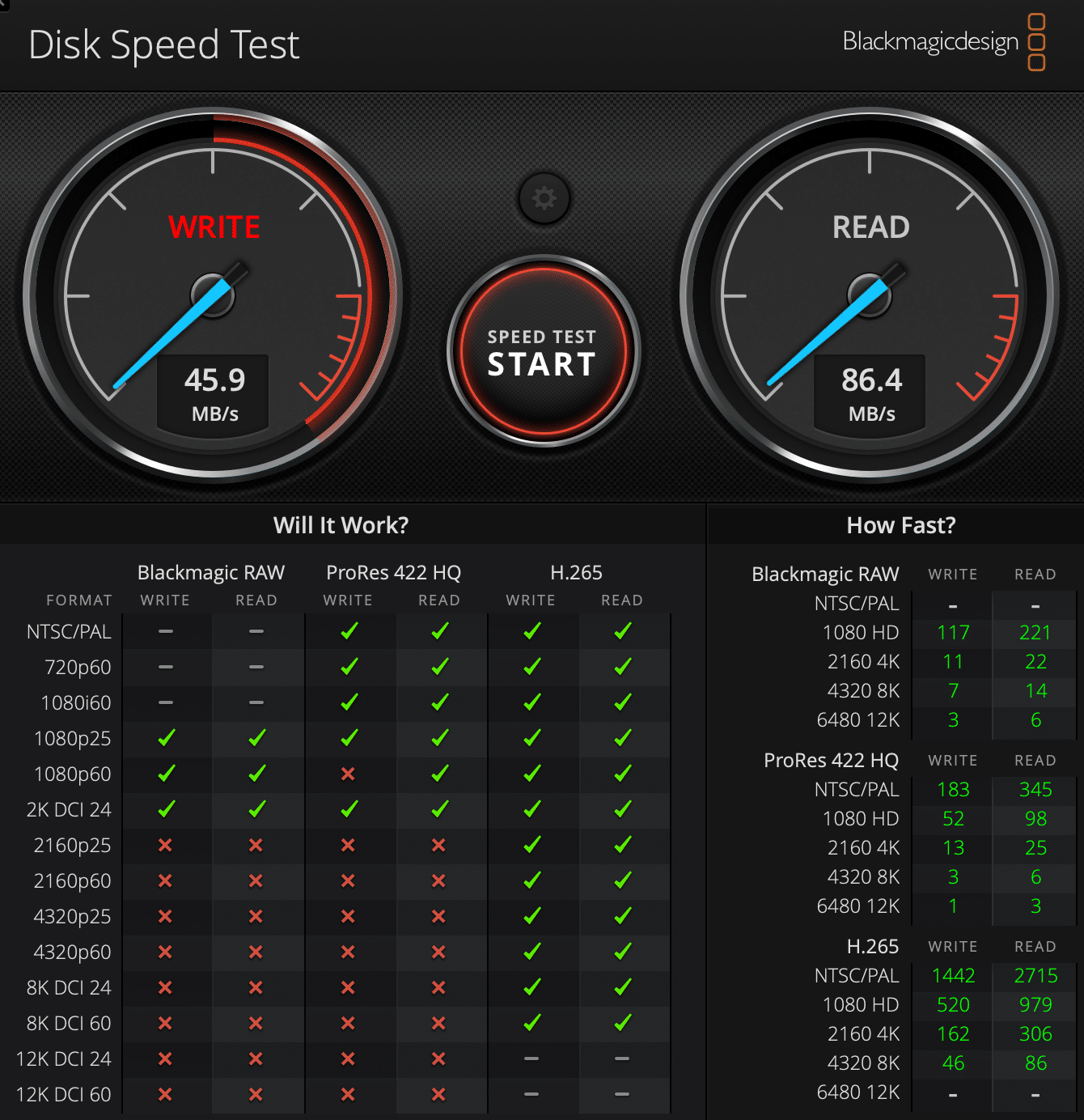The image size is (1084, 1120).
Task: Click the H.265 heading in How Fast
Action: click(872, 946)
